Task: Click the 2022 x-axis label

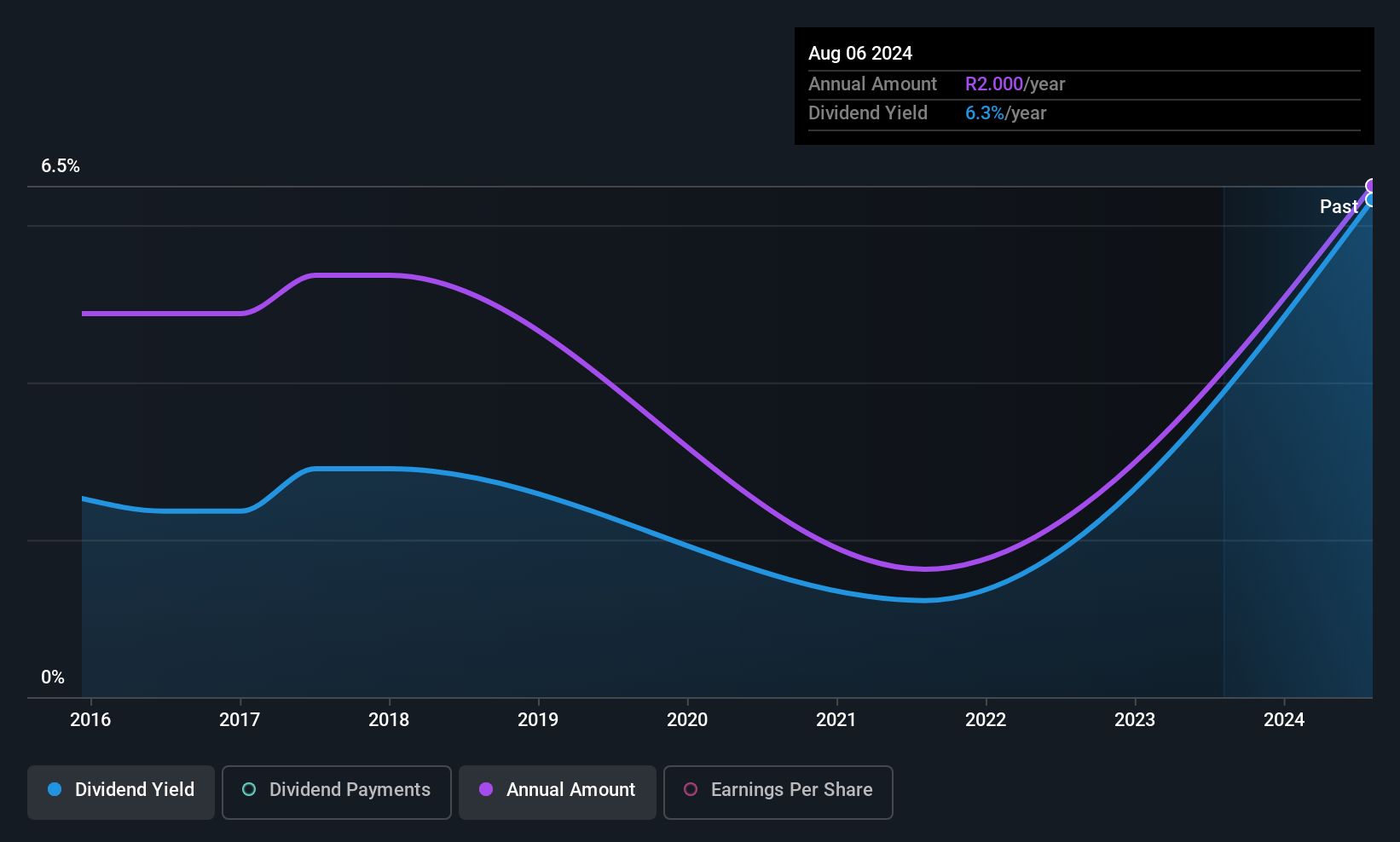Action: pos(986,720)
